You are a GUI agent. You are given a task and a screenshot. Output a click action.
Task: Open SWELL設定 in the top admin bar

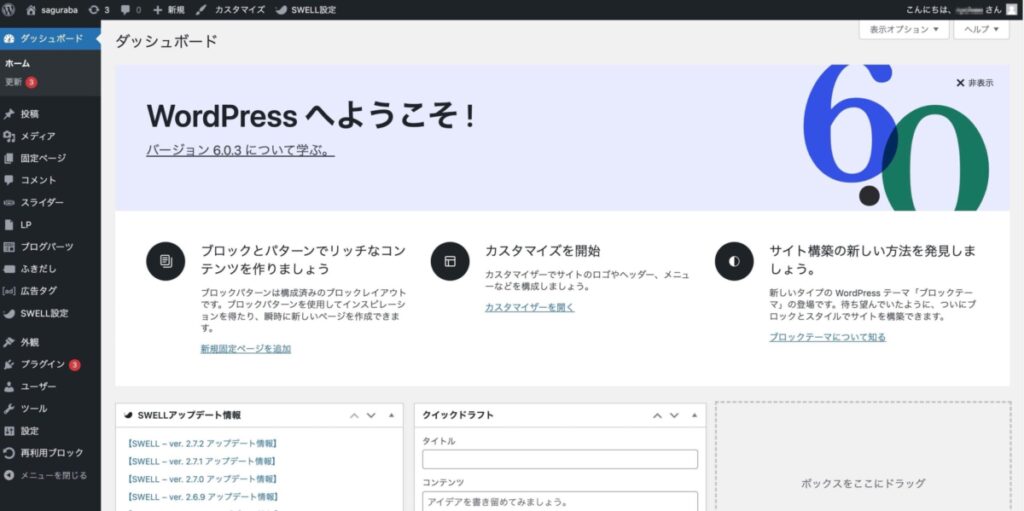pyautogui.click(x=306, y=10)
